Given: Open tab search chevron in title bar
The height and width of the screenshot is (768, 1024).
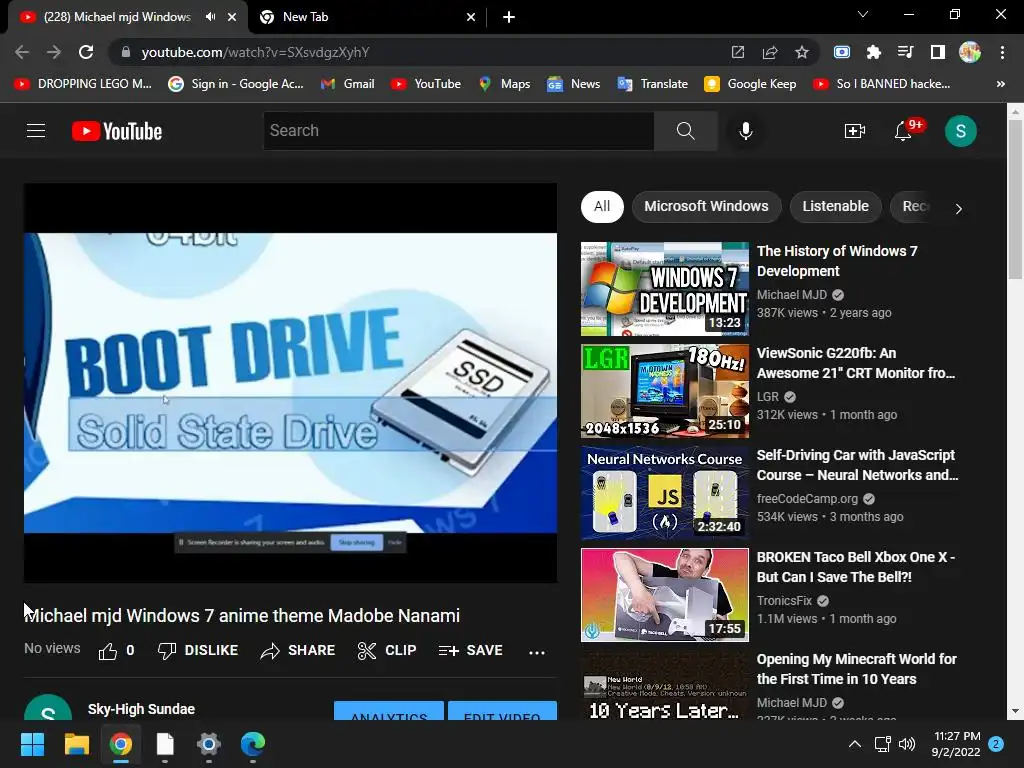Looking at the screenshot, I should [x=863, y=14].
